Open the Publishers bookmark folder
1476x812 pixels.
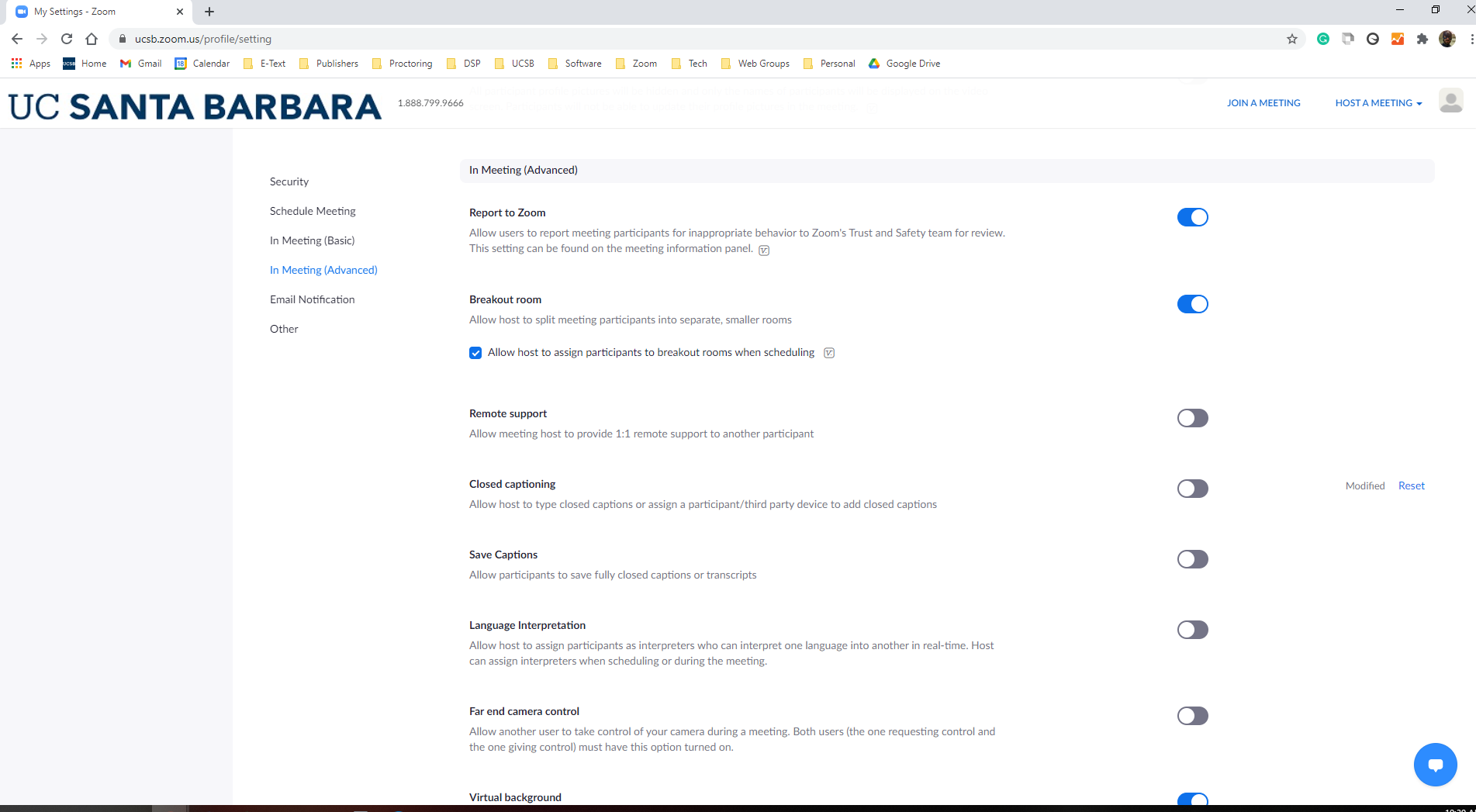pos(329,64)
